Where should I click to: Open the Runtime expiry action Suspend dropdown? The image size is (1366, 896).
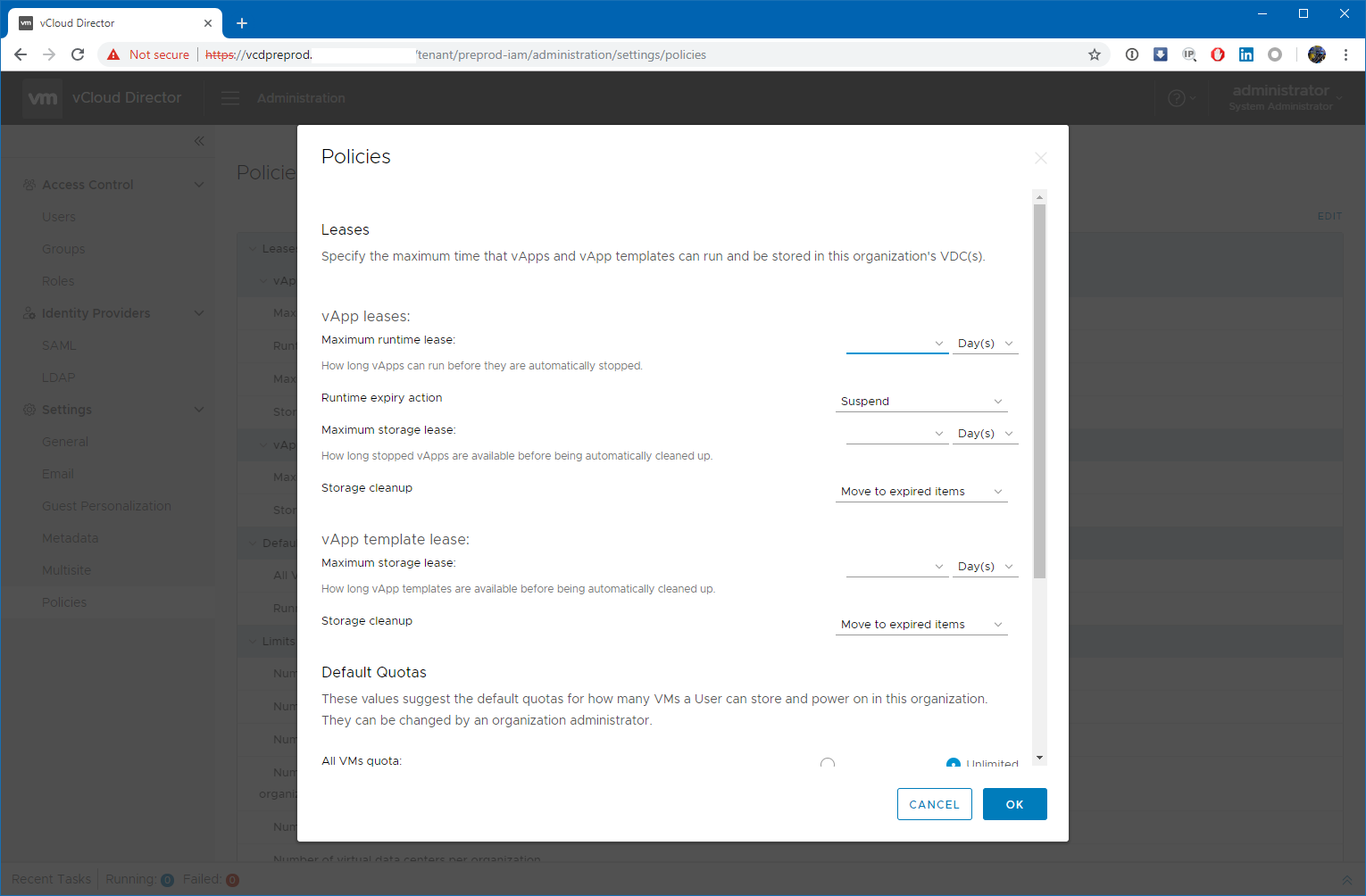[x=921, y=402]
